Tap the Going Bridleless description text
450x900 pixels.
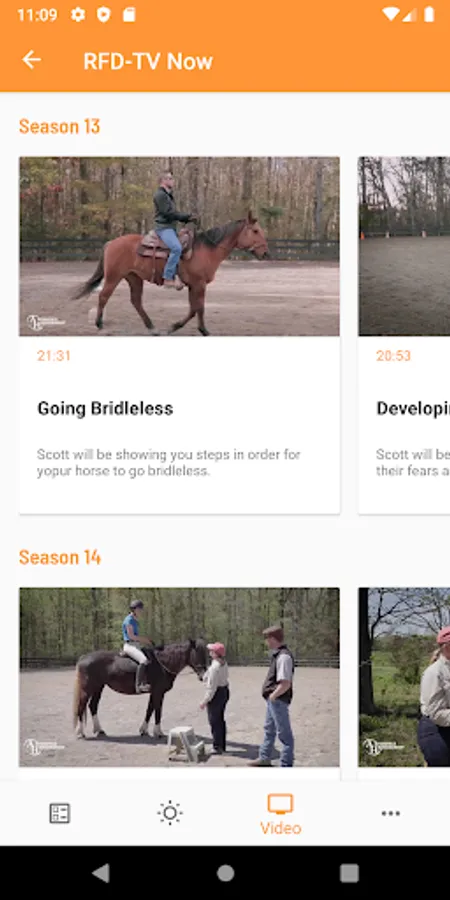coord(169,463)
